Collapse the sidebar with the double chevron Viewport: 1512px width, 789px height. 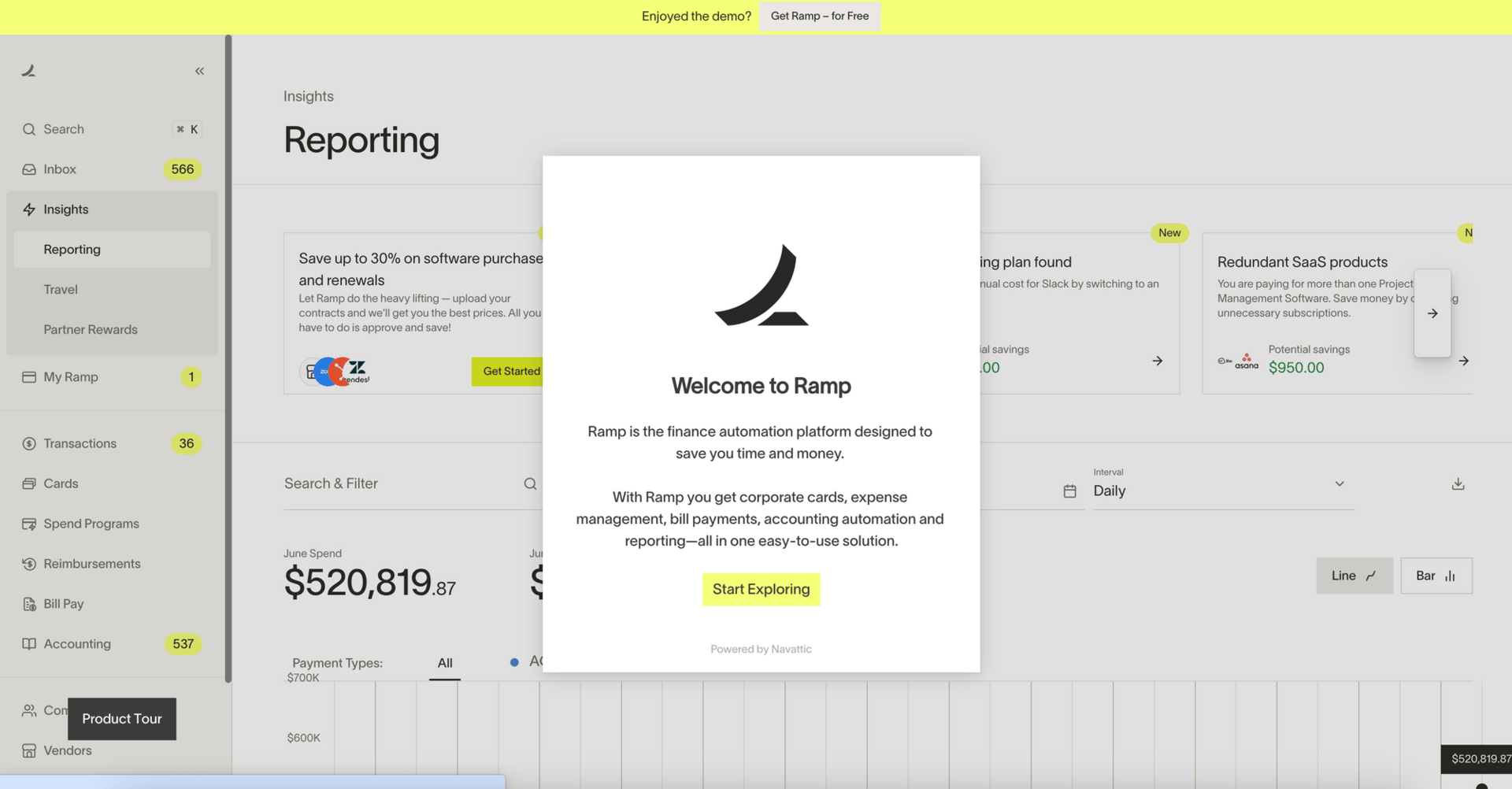click(x=199, y=71)
